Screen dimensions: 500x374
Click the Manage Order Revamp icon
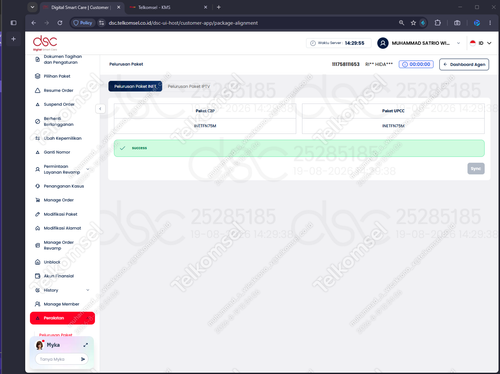pyautogui.click(x=37, y=245)
